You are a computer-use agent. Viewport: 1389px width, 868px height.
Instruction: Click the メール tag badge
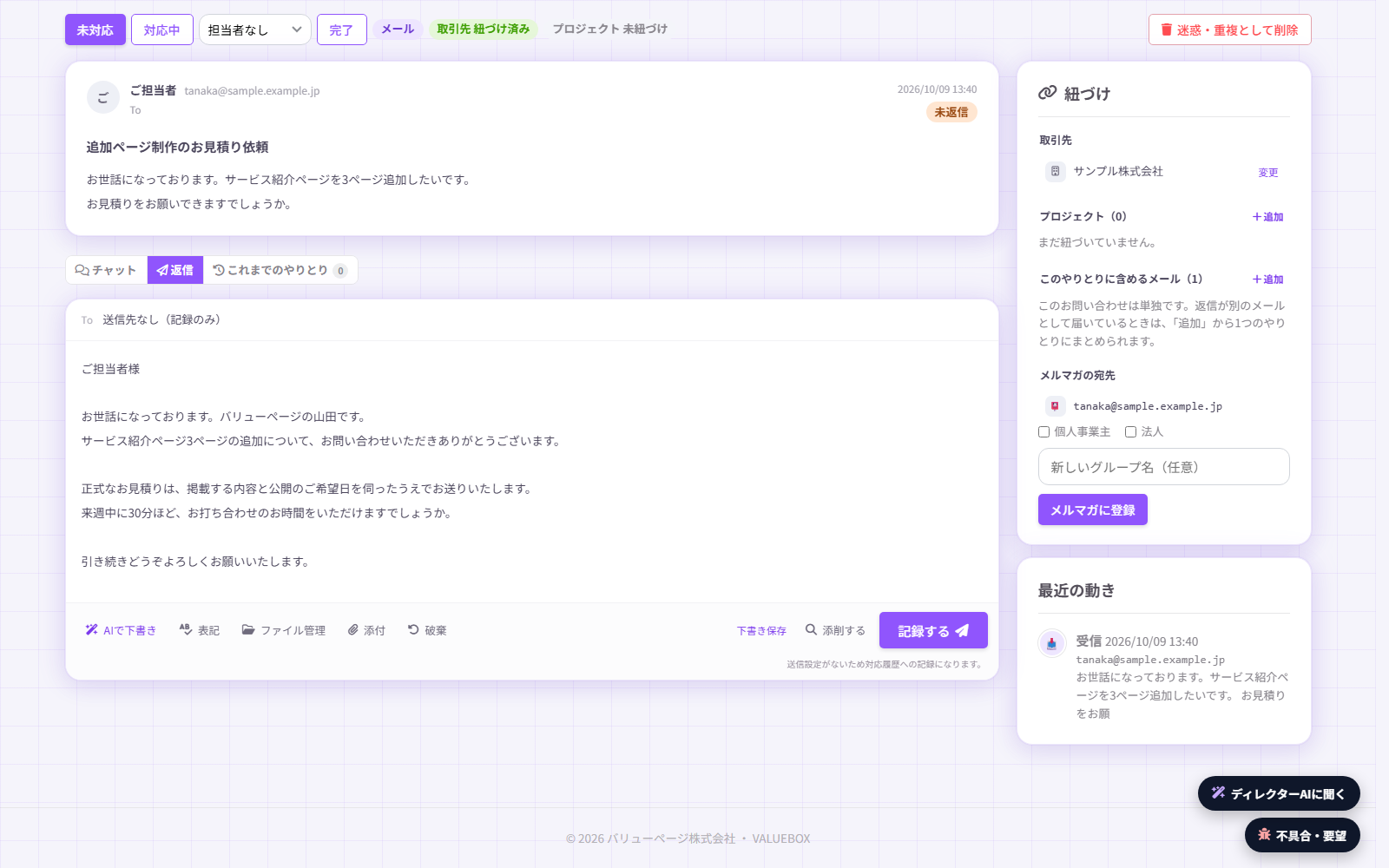coord(398,29)
